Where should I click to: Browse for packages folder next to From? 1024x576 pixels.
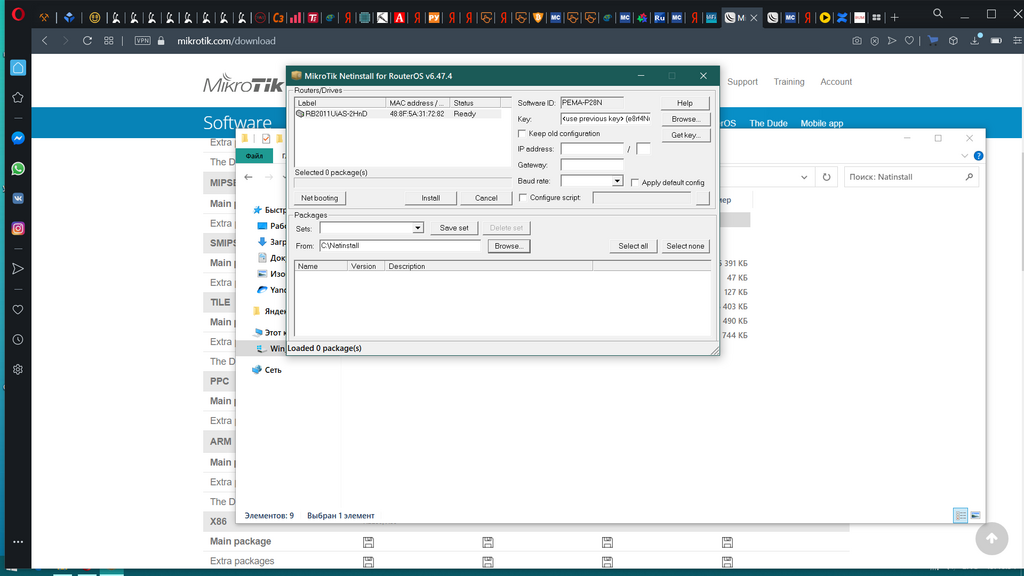tap(509, 246)
